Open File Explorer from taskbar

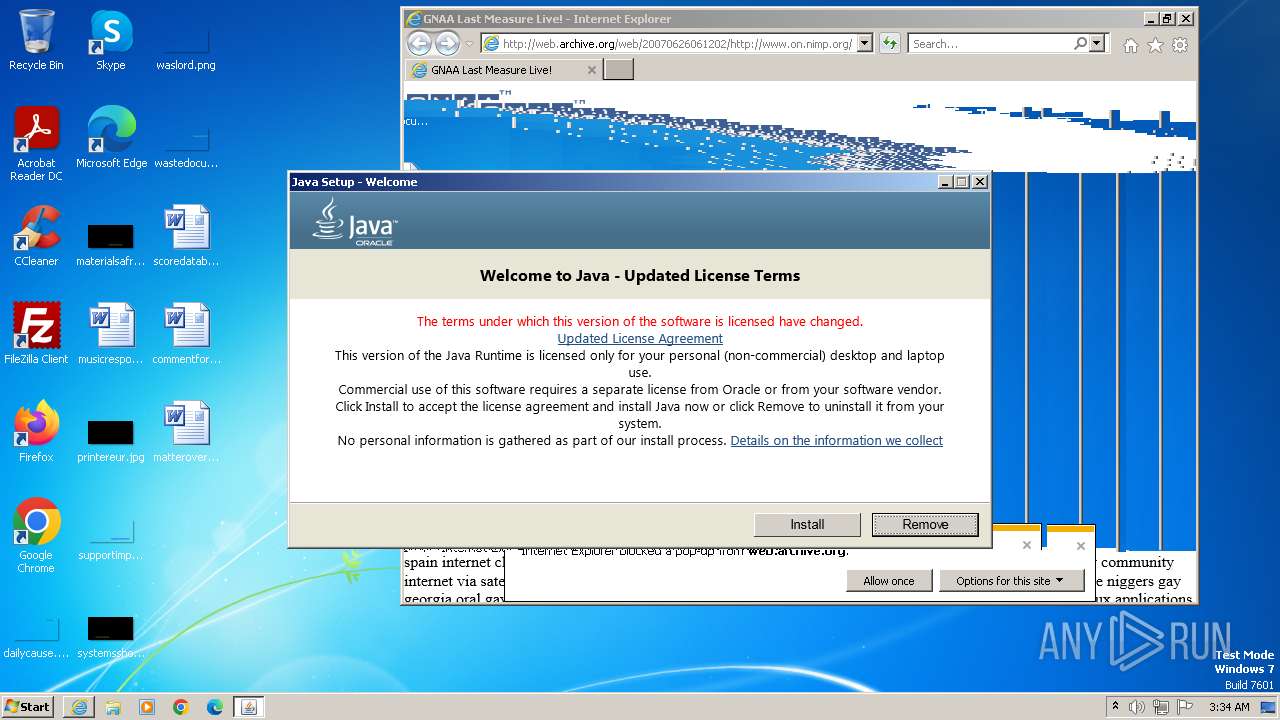point(113,707)
